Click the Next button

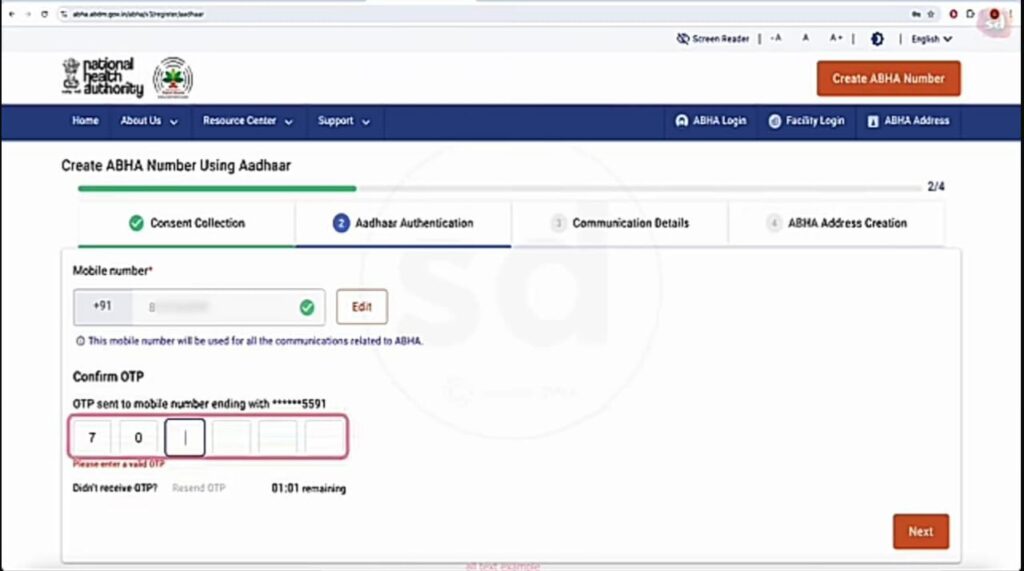click(x=921, y=532)
